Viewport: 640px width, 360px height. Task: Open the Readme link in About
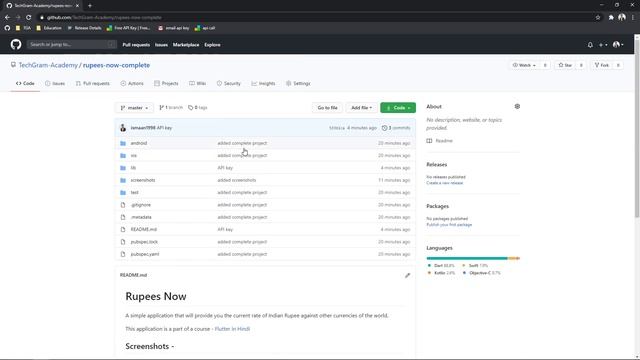pos(440,141)
